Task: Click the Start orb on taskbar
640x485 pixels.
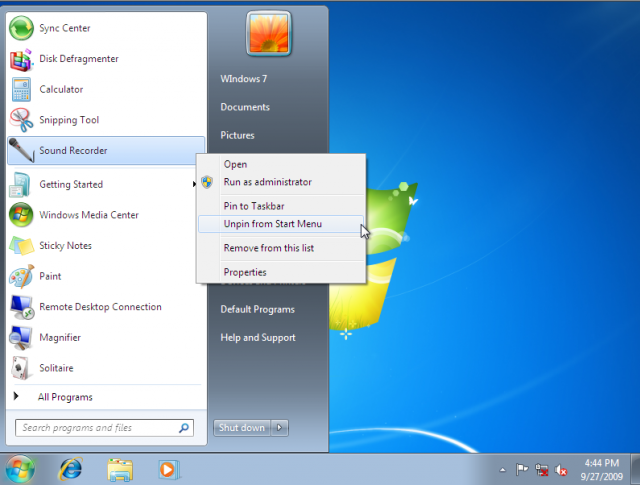Action: 20,469
